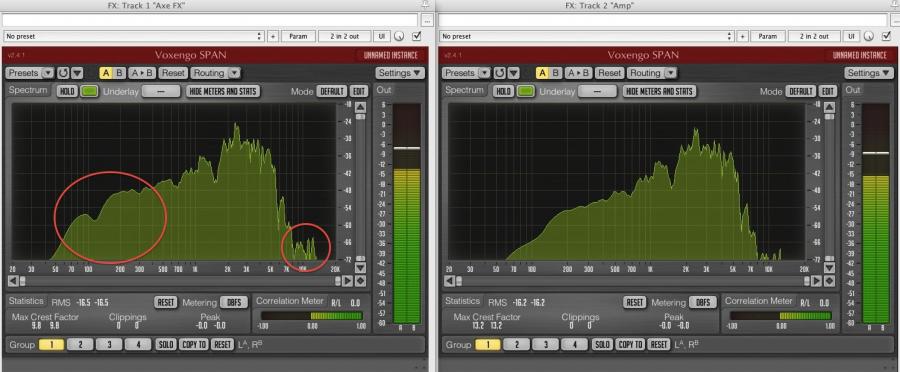900x372 pixels.
Task: Toggle group SOLO in Amp SPAN
Action: [x=602, y=344]
